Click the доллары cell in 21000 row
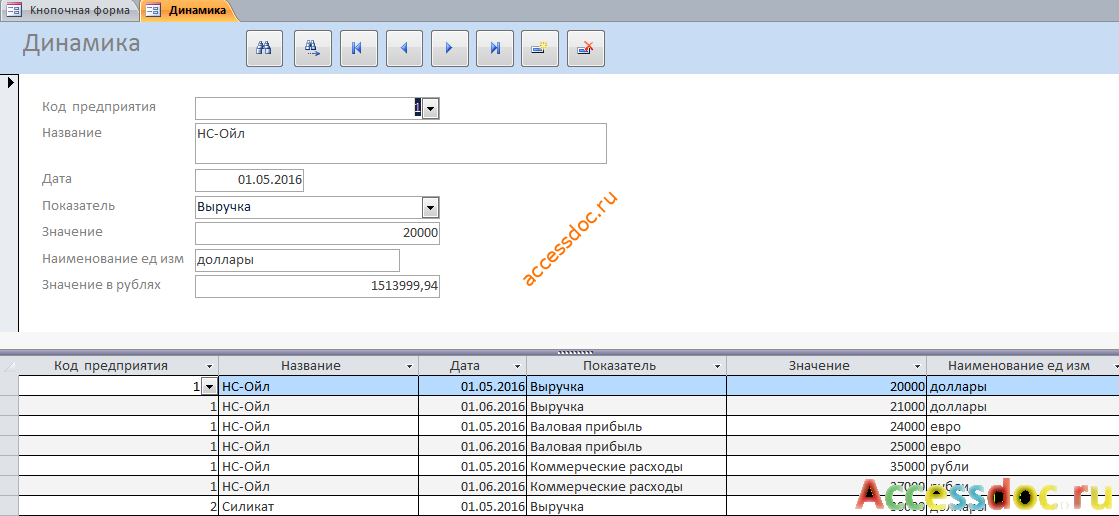Viewport: 1119px width, 516px height. click(1023, 407)
